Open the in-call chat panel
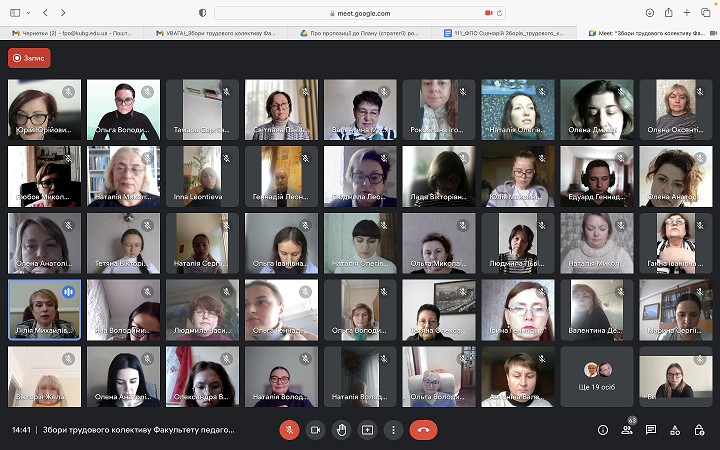This screenshot has width=720, height=450. 651,429
